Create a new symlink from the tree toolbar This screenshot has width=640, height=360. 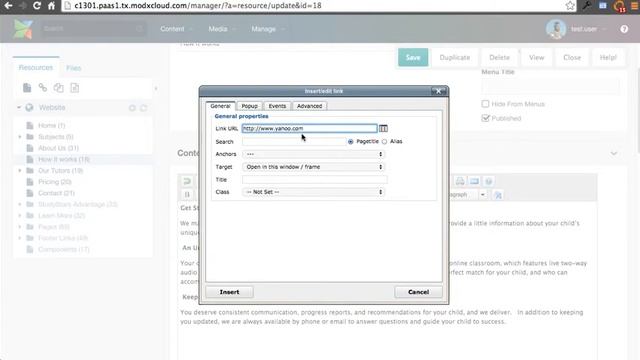pyautogui.click(x=59, y=88)
